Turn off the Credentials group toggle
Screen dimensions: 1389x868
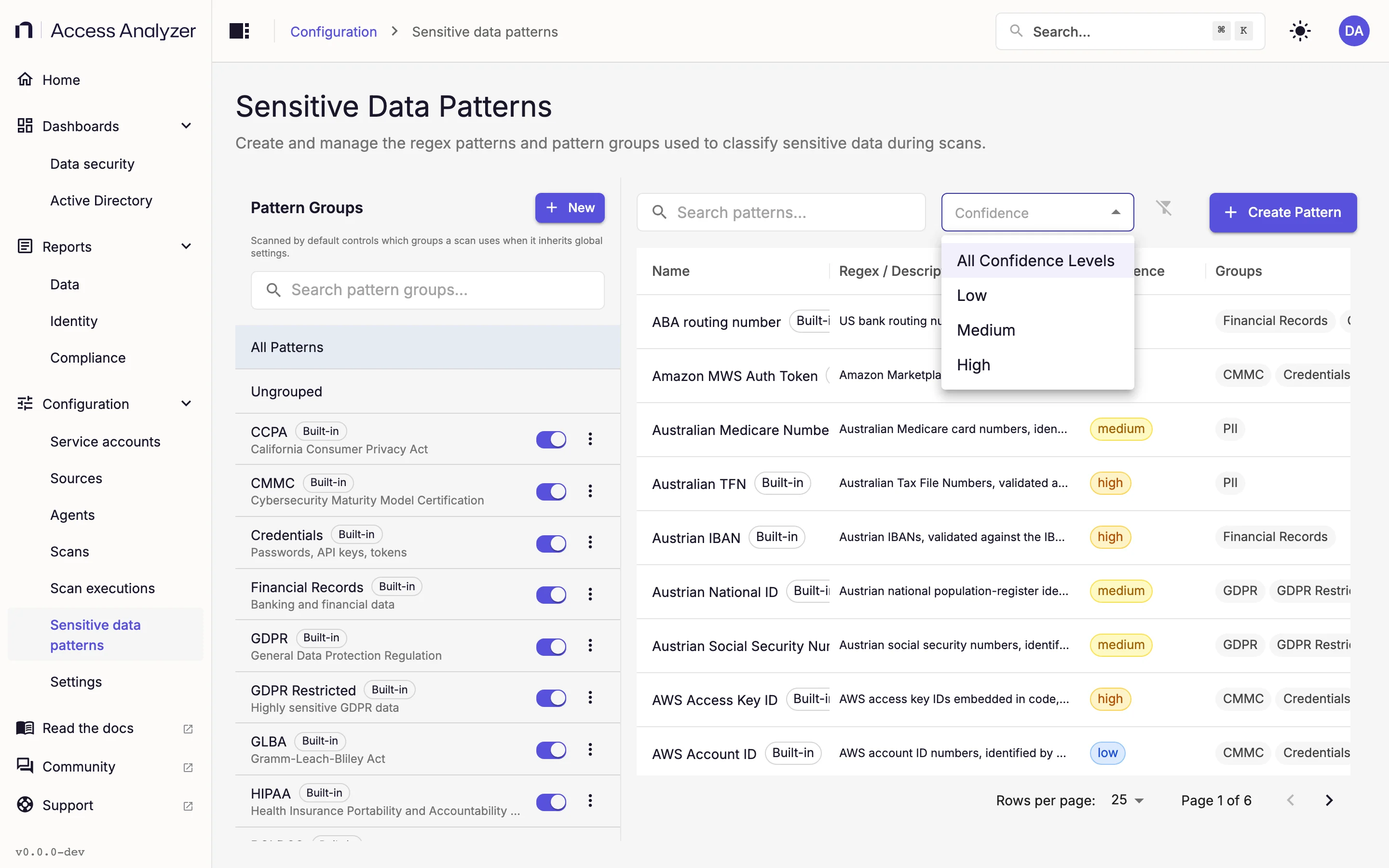[x=551, y=543]
